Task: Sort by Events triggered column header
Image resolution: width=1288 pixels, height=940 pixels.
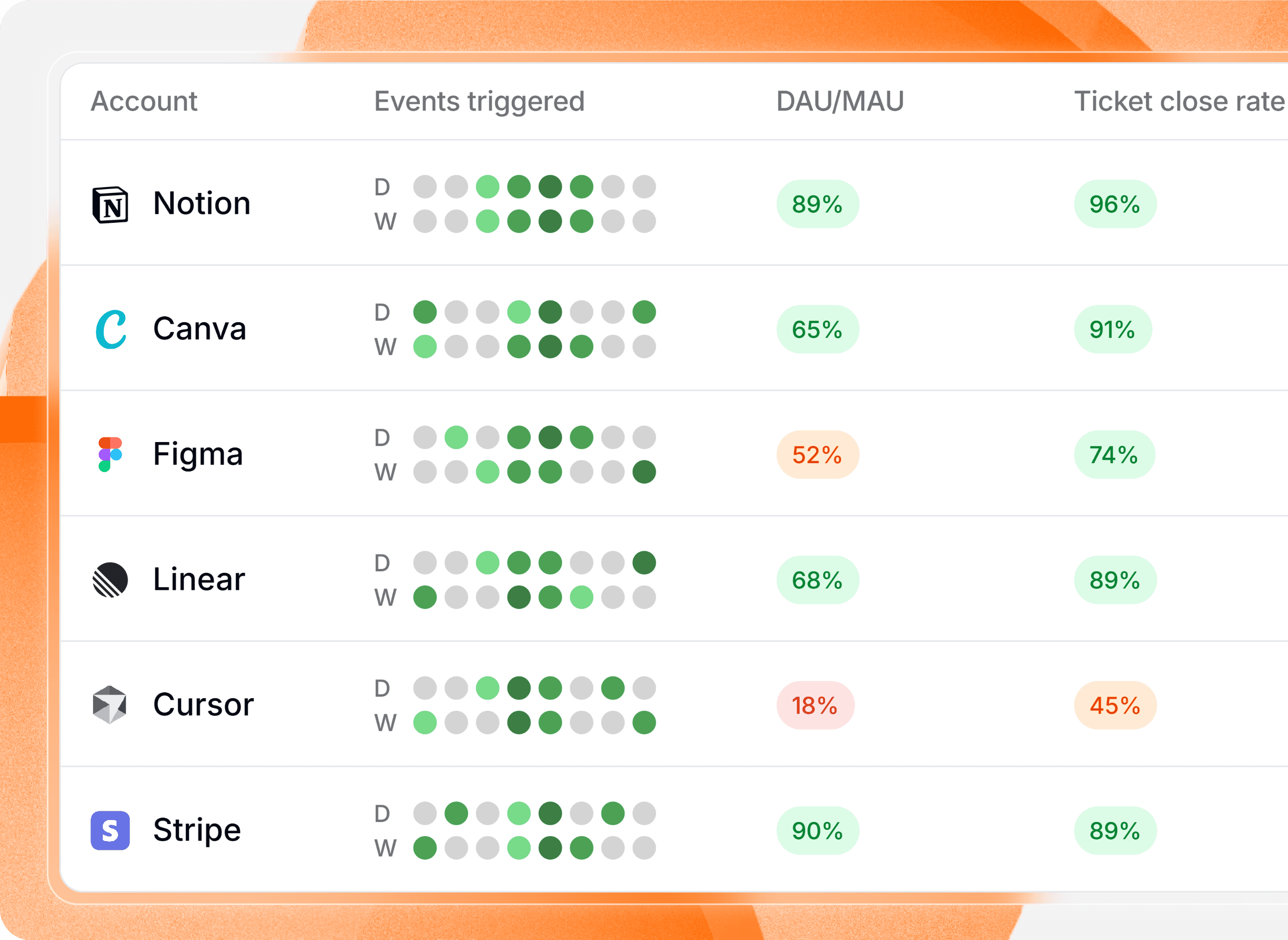Action: click(479, 102)
